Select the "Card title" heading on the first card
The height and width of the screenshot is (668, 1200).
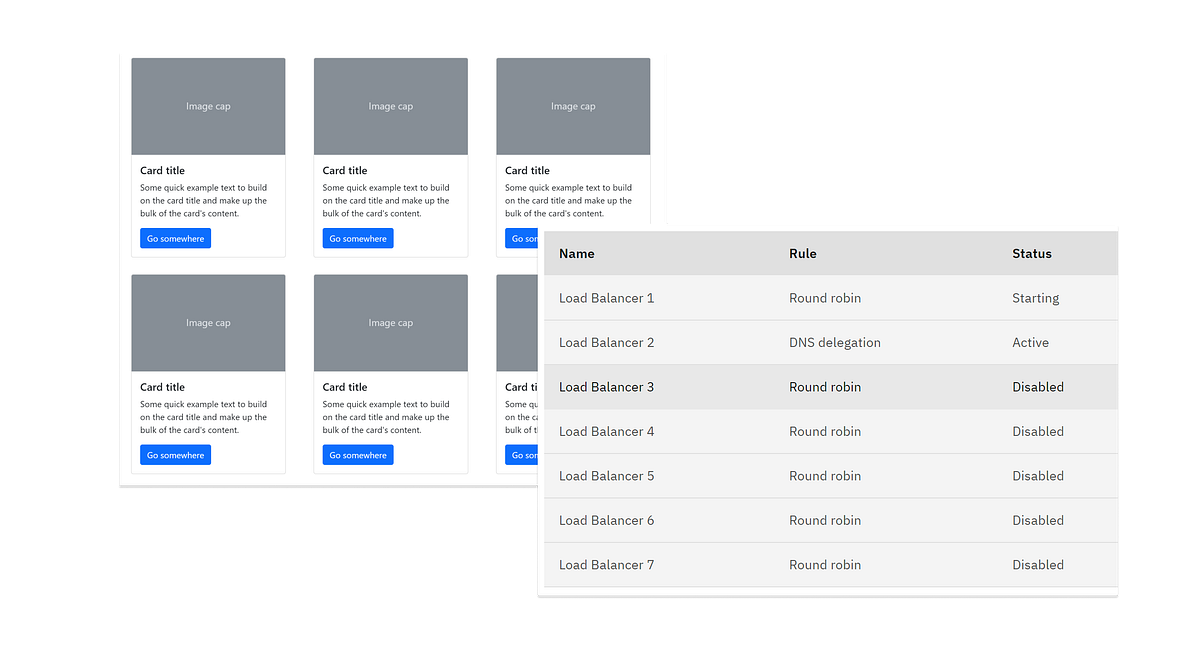click(x=162, y=170)
